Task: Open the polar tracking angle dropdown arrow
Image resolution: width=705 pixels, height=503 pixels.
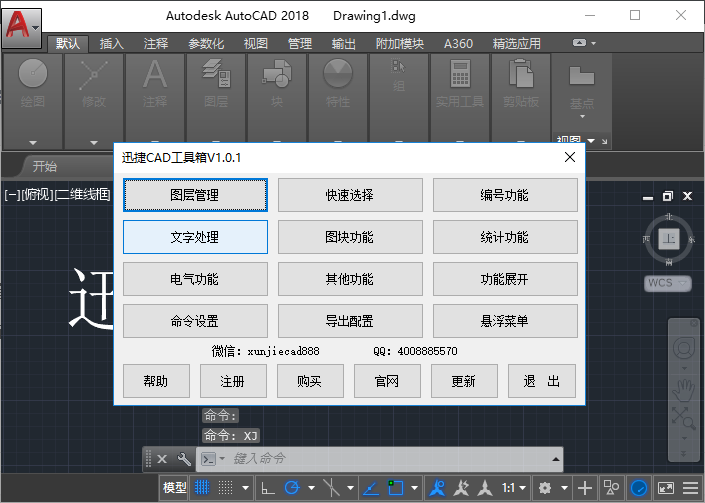Action: 311,488
